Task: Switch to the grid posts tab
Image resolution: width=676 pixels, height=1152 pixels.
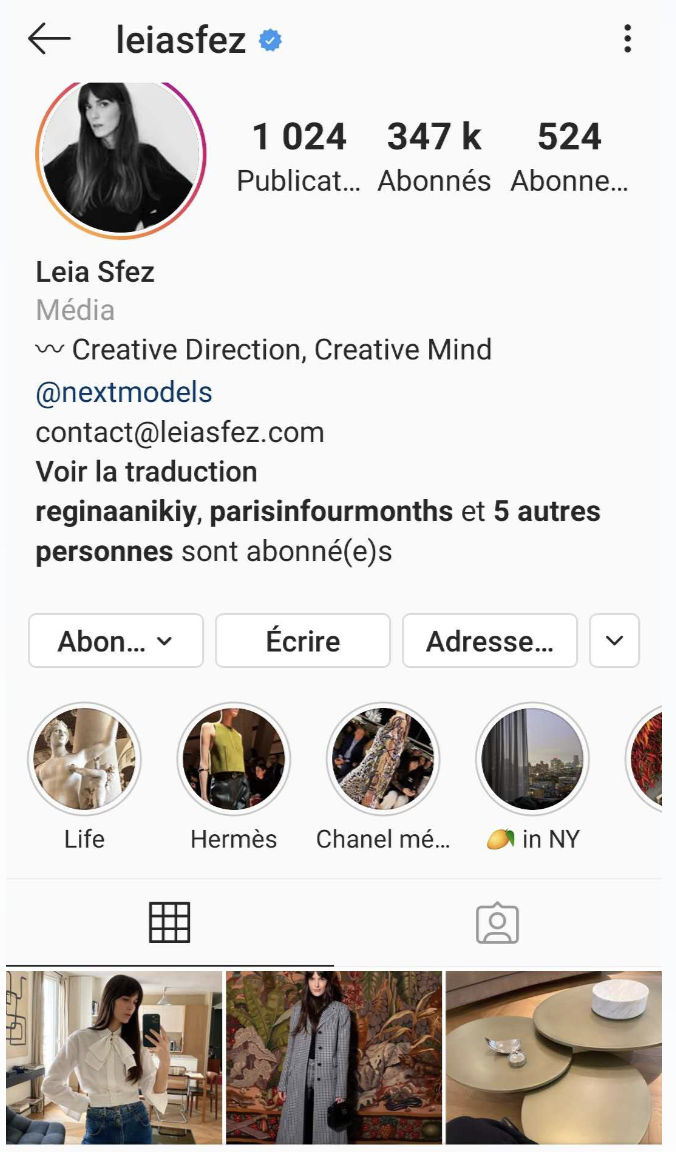Action: (x=169, y=923)
